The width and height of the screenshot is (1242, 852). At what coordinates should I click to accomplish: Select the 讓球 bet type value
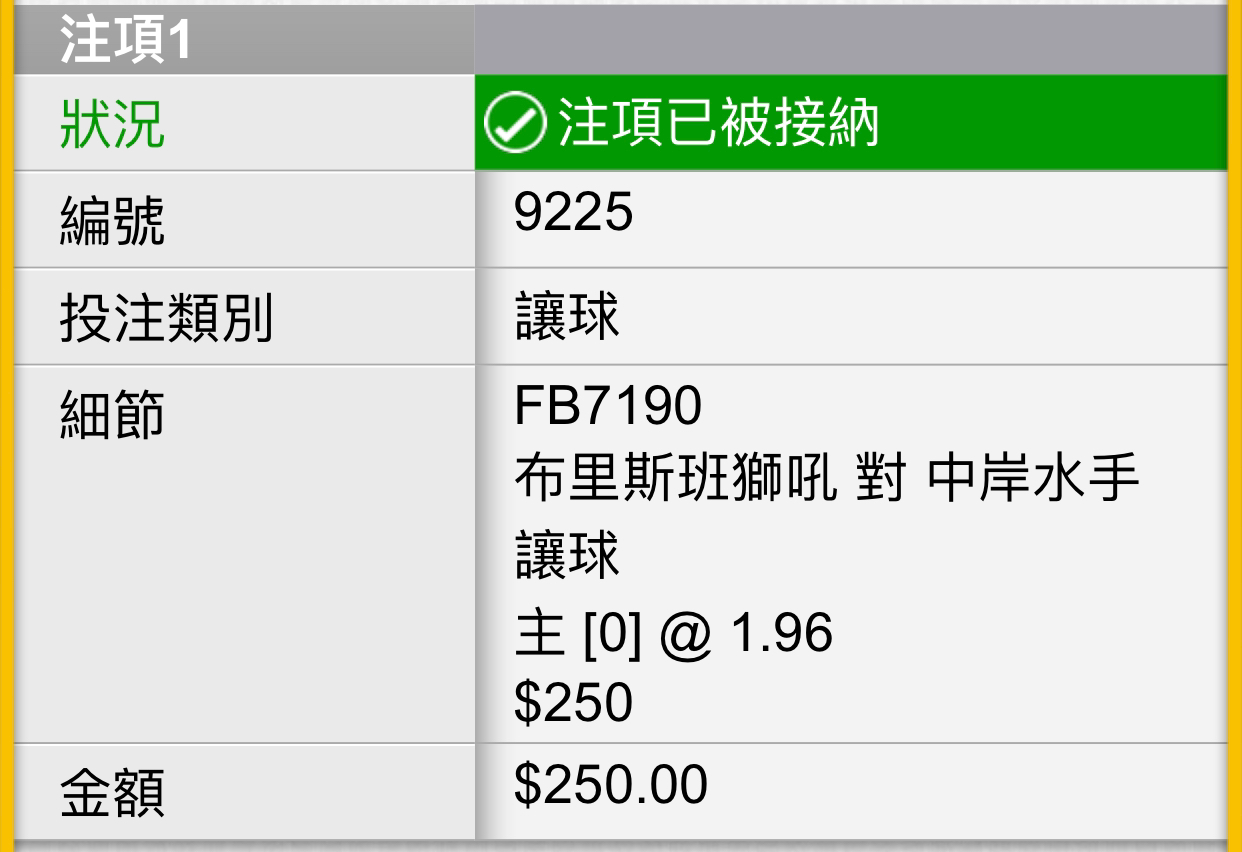pos(567,315)
